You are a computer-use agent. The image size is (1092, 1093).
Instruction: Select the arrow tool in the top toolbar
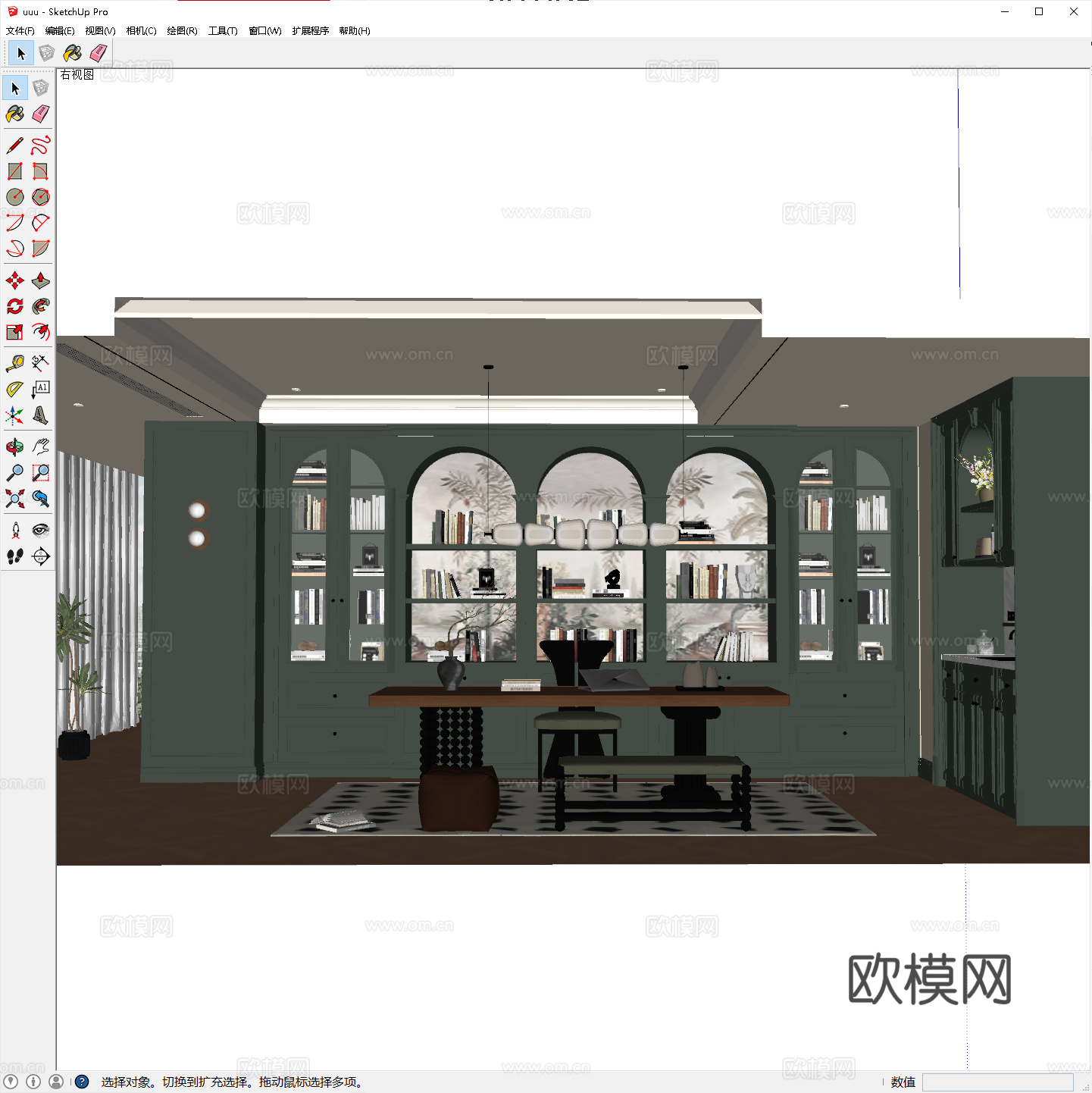(21, 53)
